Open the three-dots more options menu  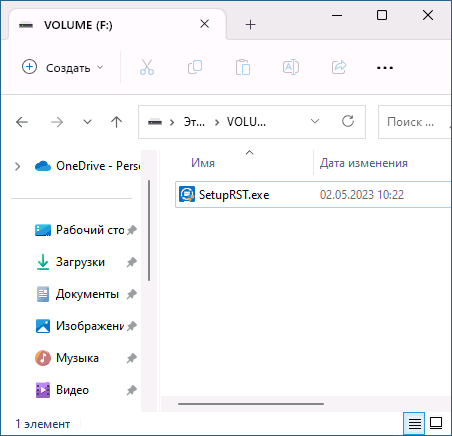click(385, 68)
